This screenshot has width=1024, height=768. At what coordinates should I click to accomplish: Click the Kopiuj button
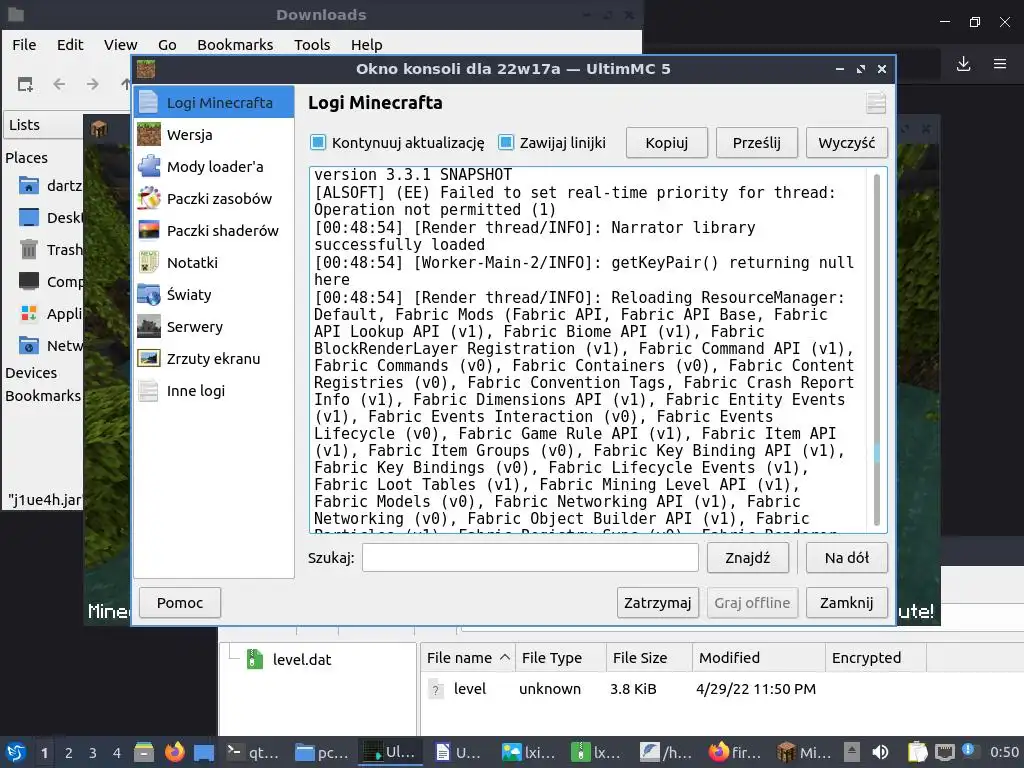click(667, 142)
